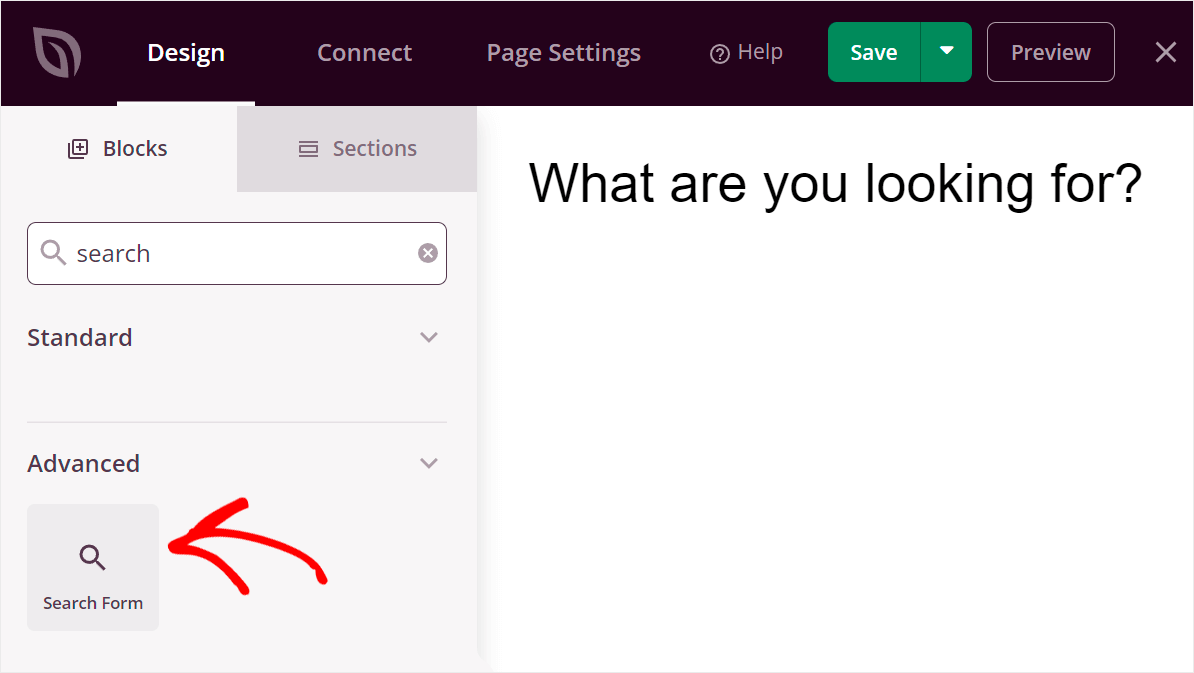Click the Standard section label
Screen dimensions: 1194x673
coord(80,337)
